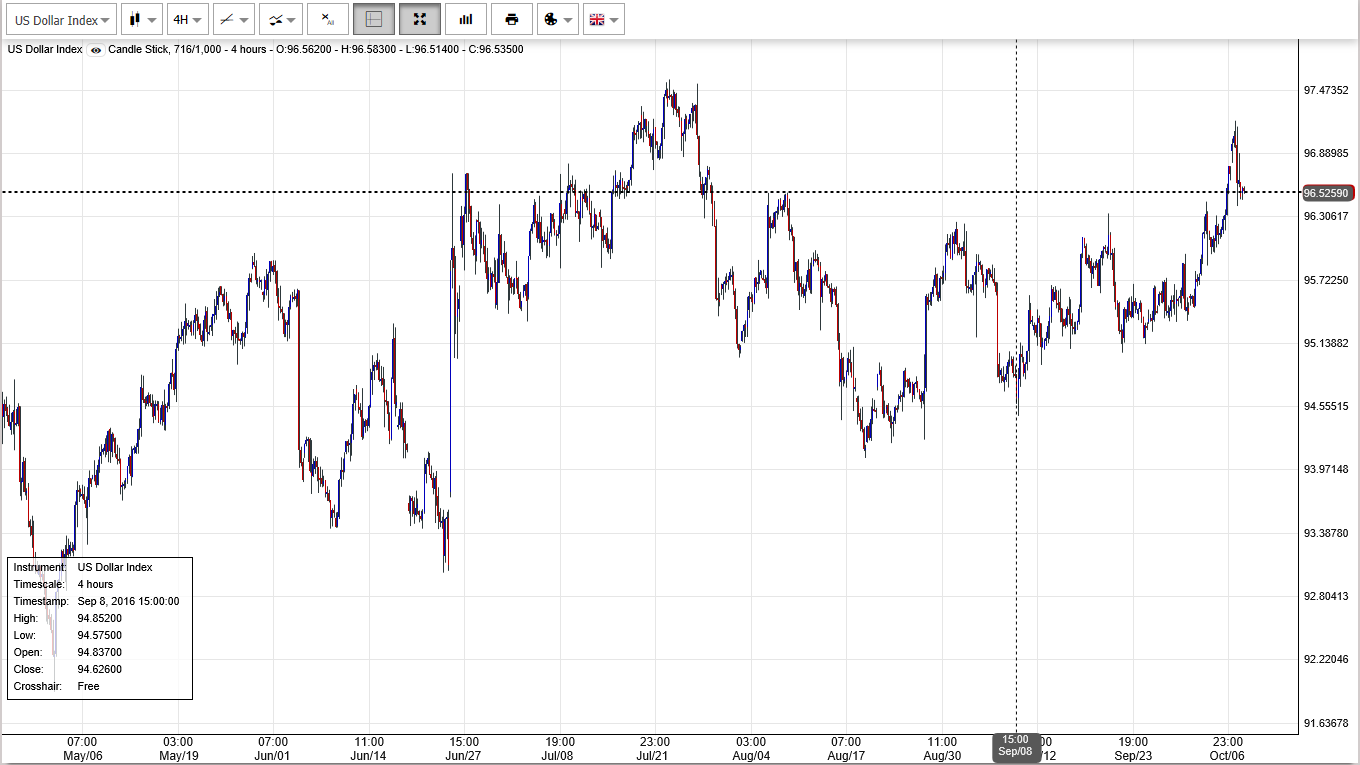This screenshot has width=1360, height=765.
Task: Click the 91.63678 price axis label
Action: [1326, 722]
